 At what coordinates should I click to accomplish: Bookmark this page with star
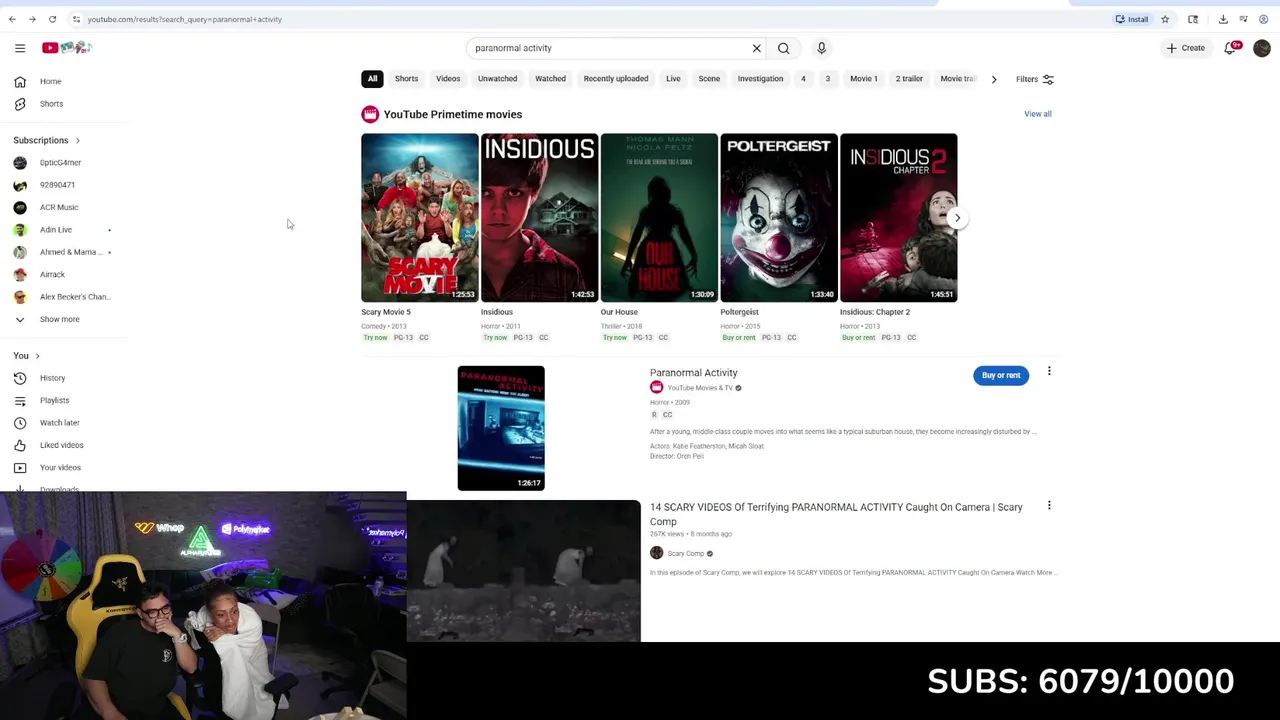(1165, 19)
